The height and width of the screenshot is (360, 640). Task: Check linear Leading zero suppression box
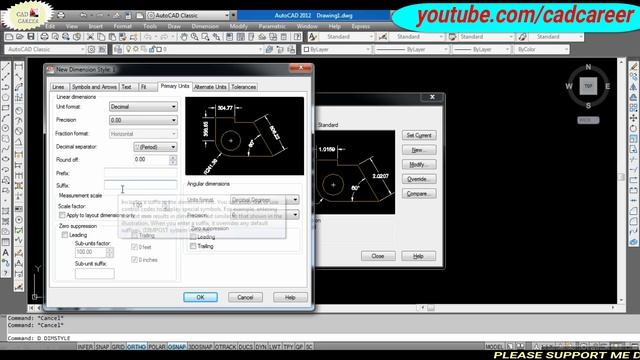[x=64, y=235]
